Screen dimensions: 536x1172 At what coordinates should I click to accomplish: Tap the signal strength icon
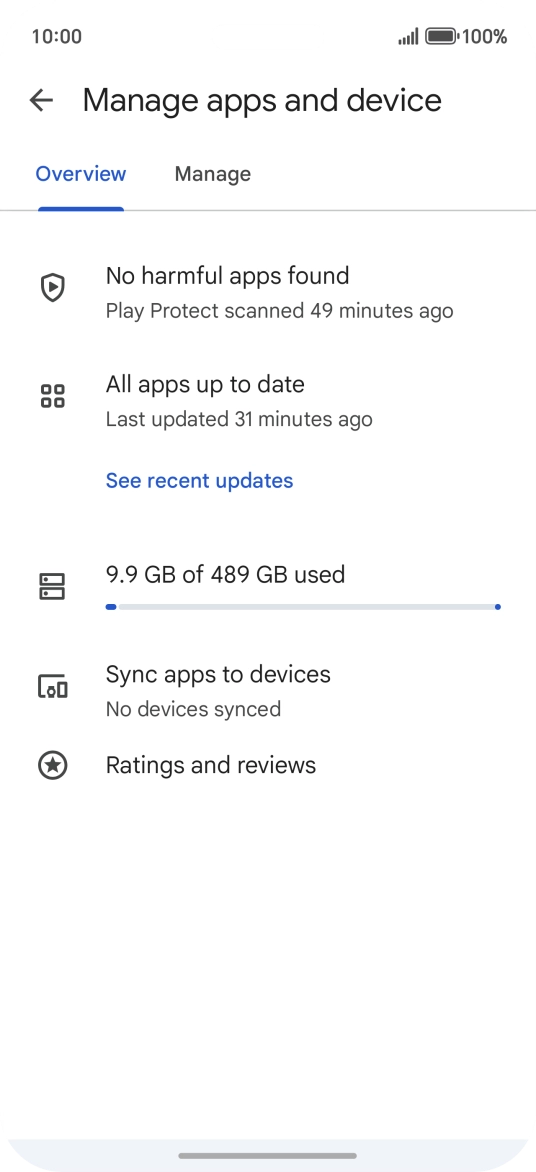tap(408, 37)
